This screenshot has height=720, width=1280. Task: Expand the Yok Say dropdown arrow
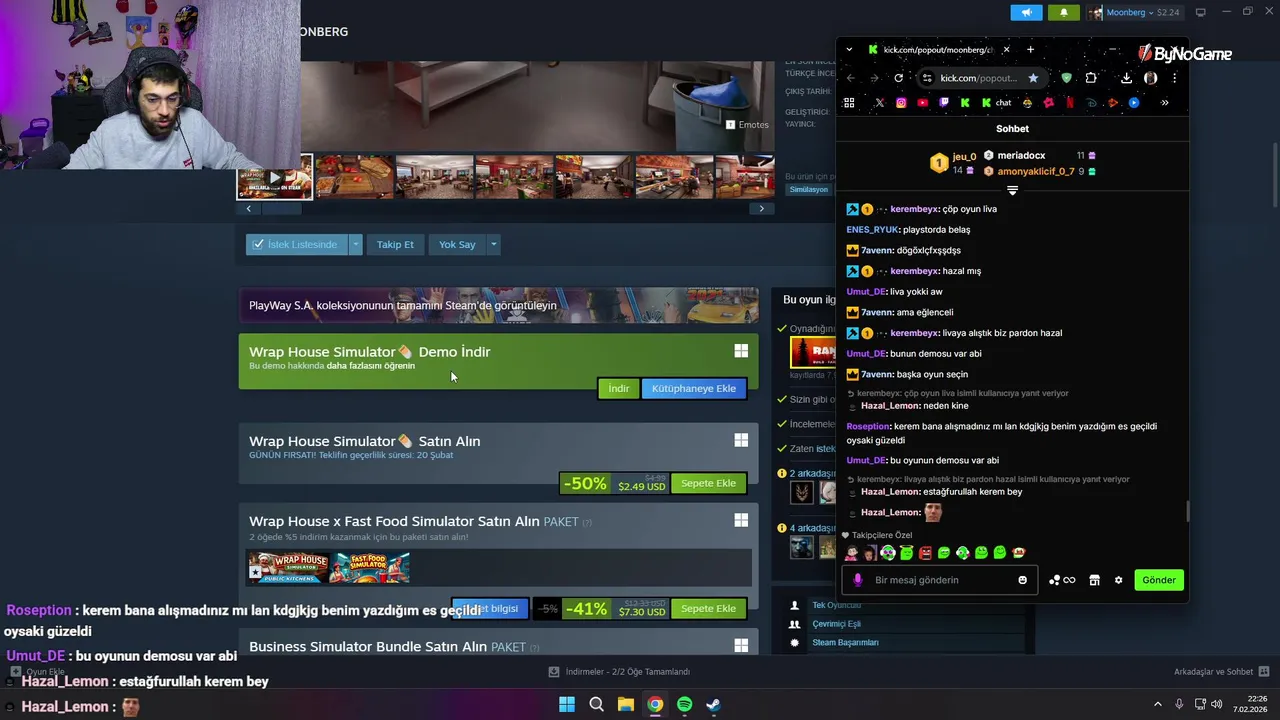[493, 244]
